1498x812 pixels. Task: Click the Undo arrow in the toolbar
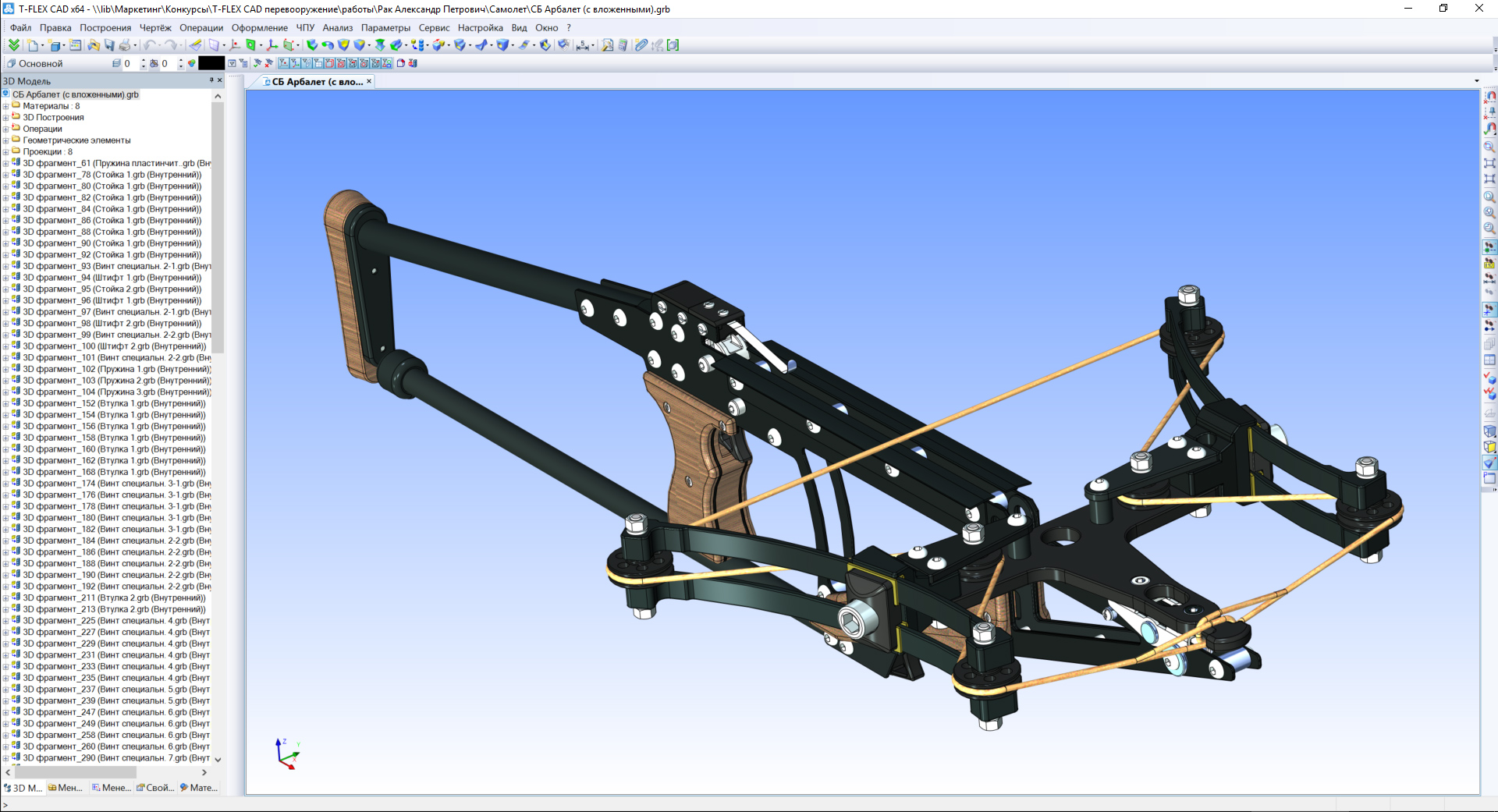(x=148, y=45)
